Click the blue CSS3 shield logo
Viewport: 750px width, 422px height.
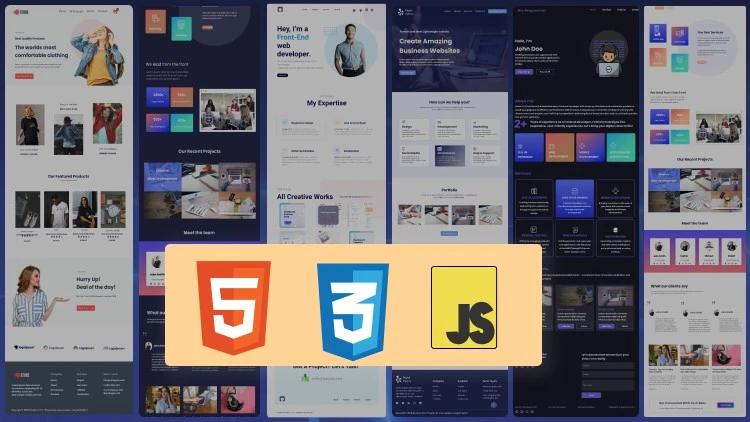[x=353, y=311]
